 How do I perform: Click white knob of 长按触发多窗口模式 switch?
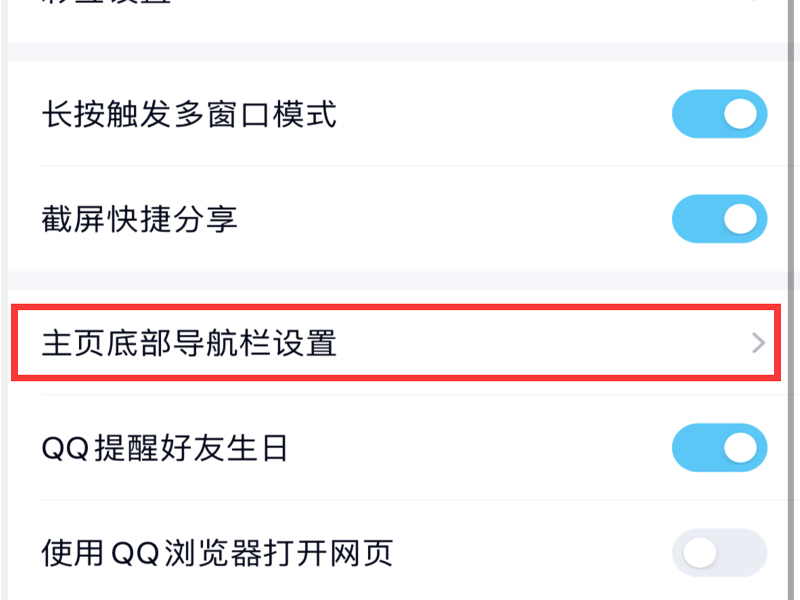[x=741, y=114]
